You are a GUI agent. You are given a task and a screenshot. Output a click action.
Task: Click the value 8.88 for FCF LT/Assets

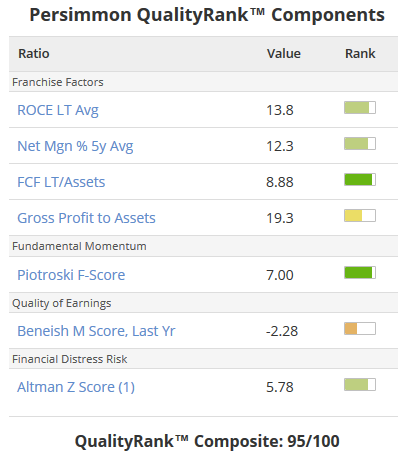click(280, 182)
